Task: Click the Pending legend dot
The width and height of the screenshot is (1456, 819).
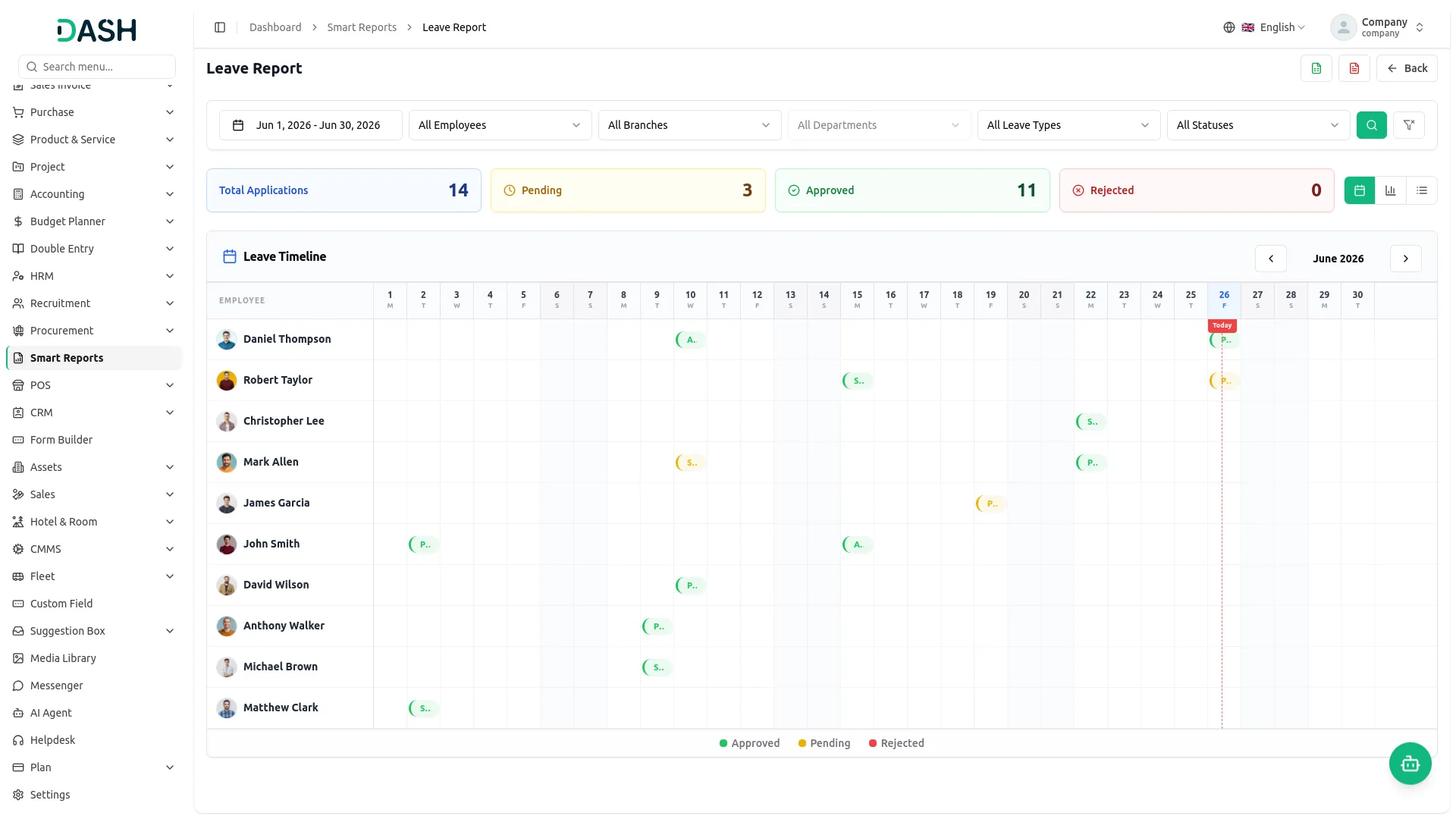Action: coord(802,743)
